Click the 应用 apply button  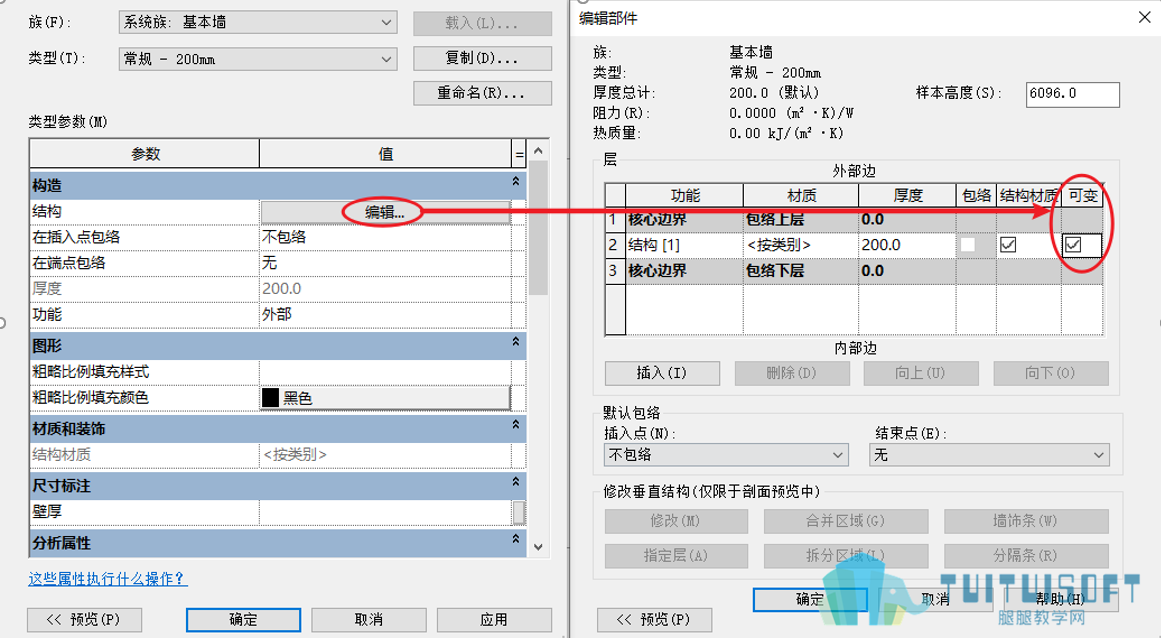pyautogui.click(x=494, y=620)
